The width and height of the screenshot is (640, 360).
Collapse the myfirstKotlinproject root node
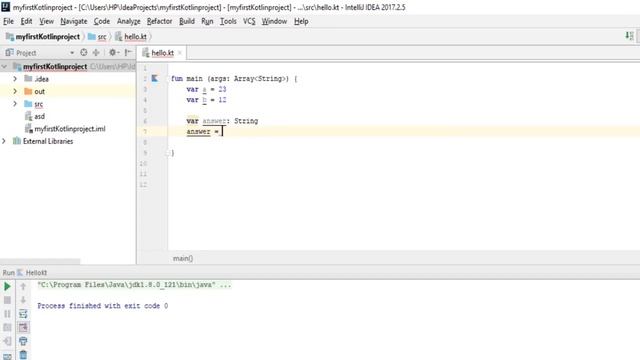coord(4,66)
